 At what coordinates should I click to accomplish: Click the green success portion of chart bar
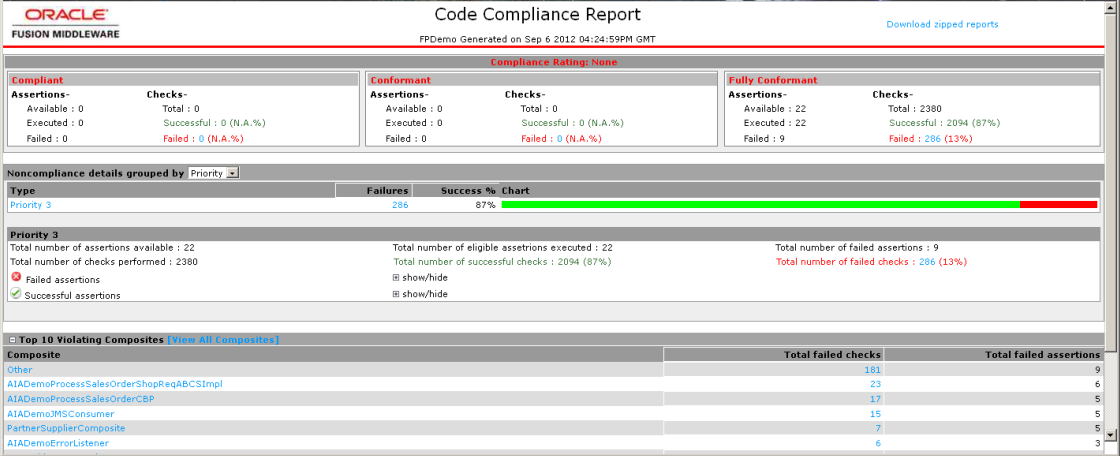pos(761,205)
